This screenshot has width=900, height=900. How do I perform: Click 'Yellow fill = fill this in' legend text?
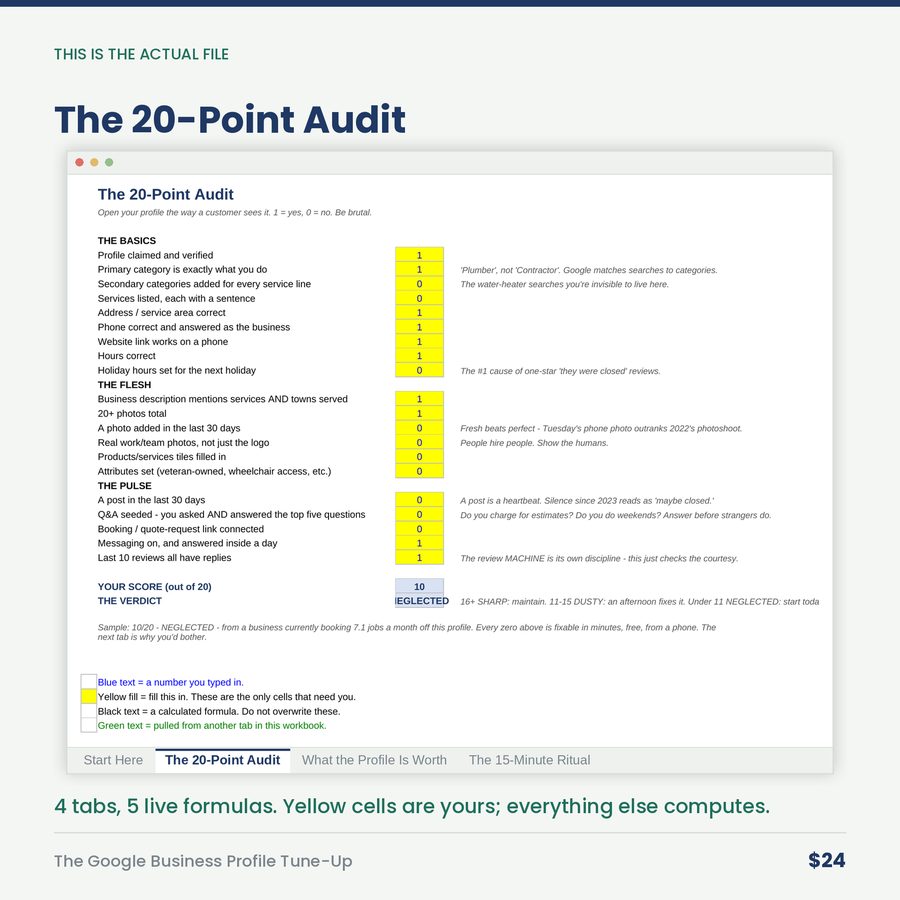pos(227,697)
